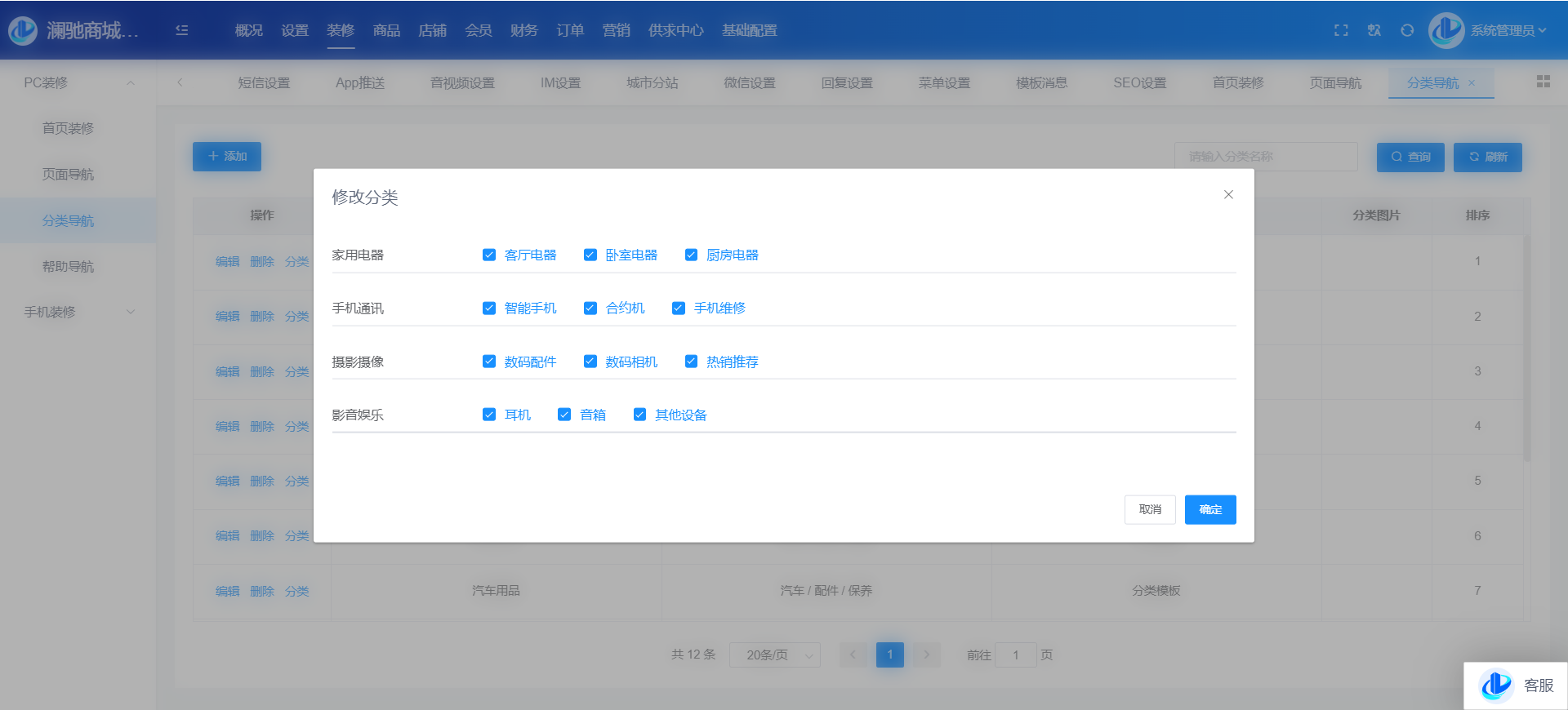This screenshot has width=1568, height=710.
Task: Collapse the sidebar menu icon
Action: click(182, 30)
